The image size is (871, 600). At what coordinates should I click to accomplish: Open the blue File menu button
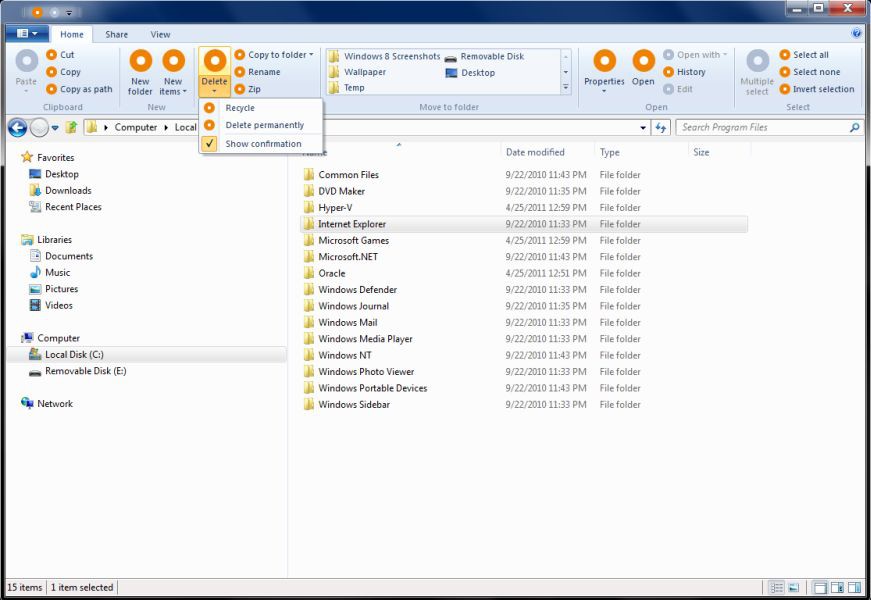pyautogui.click(x=26, y=34)
